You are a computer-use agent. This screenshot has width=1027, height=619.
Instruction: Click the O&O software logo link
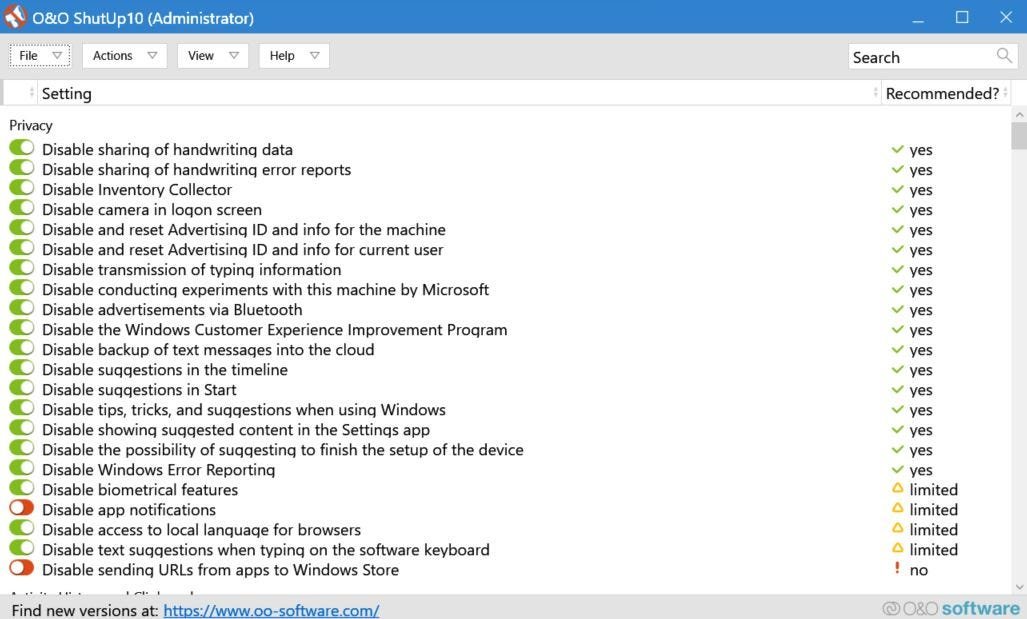[x=952, y=609]
